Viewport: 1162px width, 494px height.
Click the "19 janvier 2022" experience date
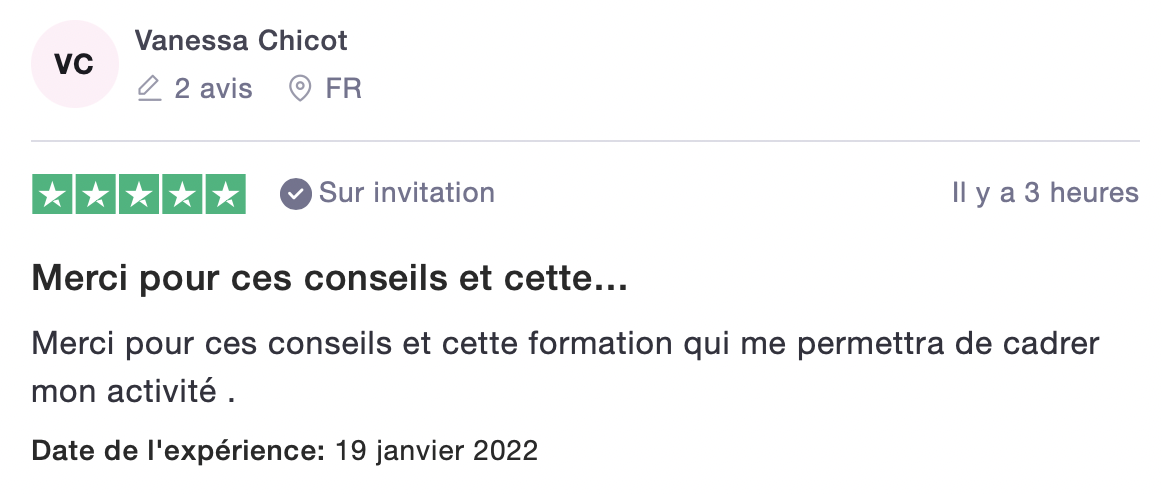437,450
